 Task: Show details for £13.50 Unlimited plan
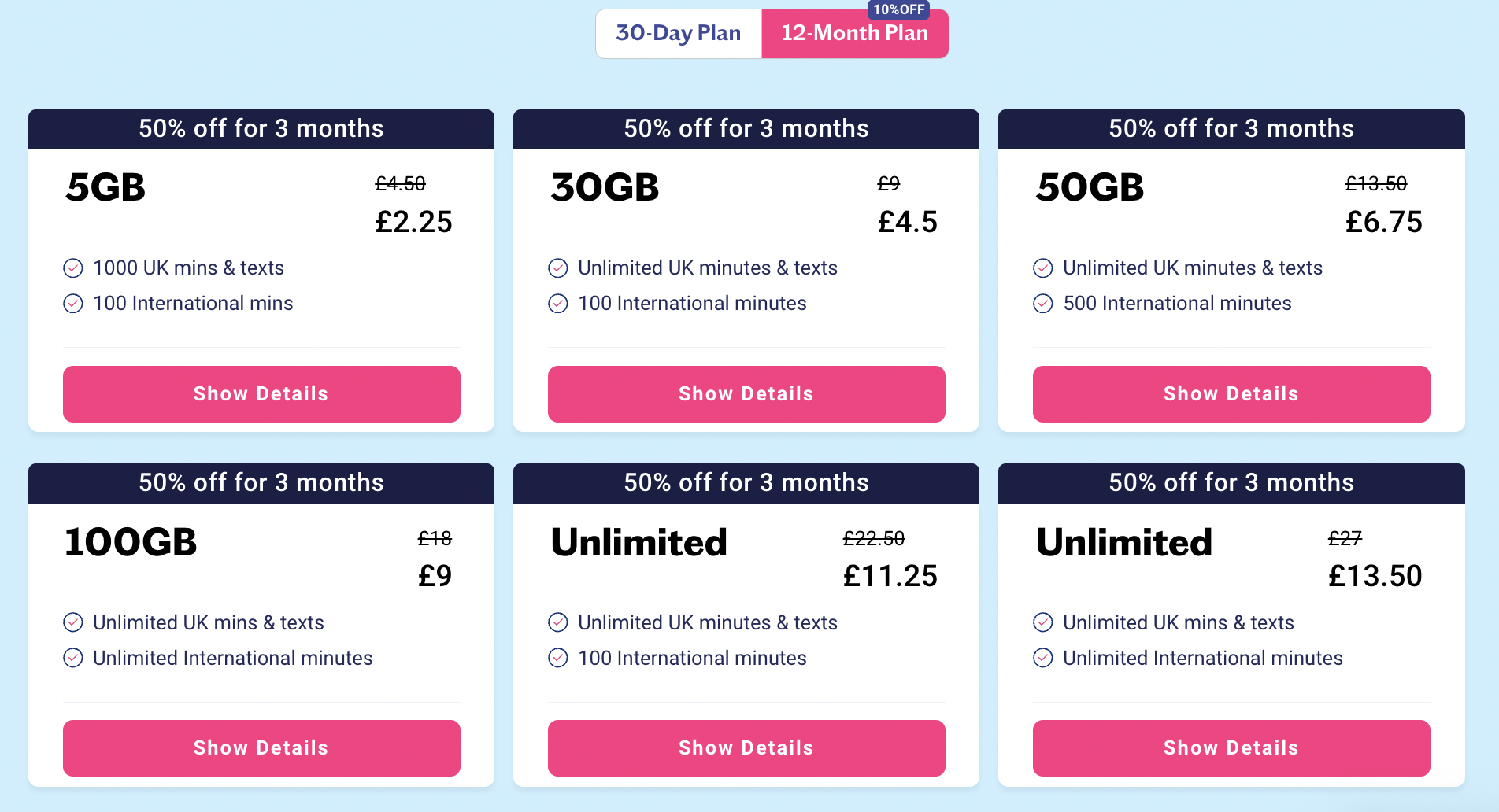[x=1231, y=747]
